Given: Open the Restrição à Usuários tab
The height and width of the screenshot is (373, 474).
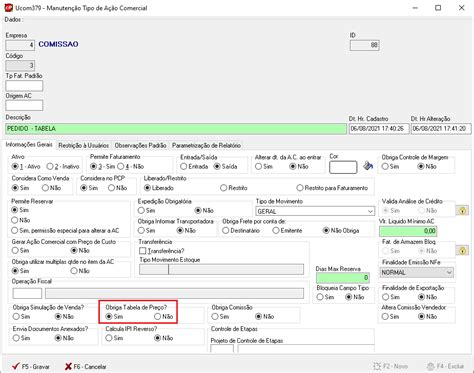Looking at the screenshot, I should (x=84, y=145).
